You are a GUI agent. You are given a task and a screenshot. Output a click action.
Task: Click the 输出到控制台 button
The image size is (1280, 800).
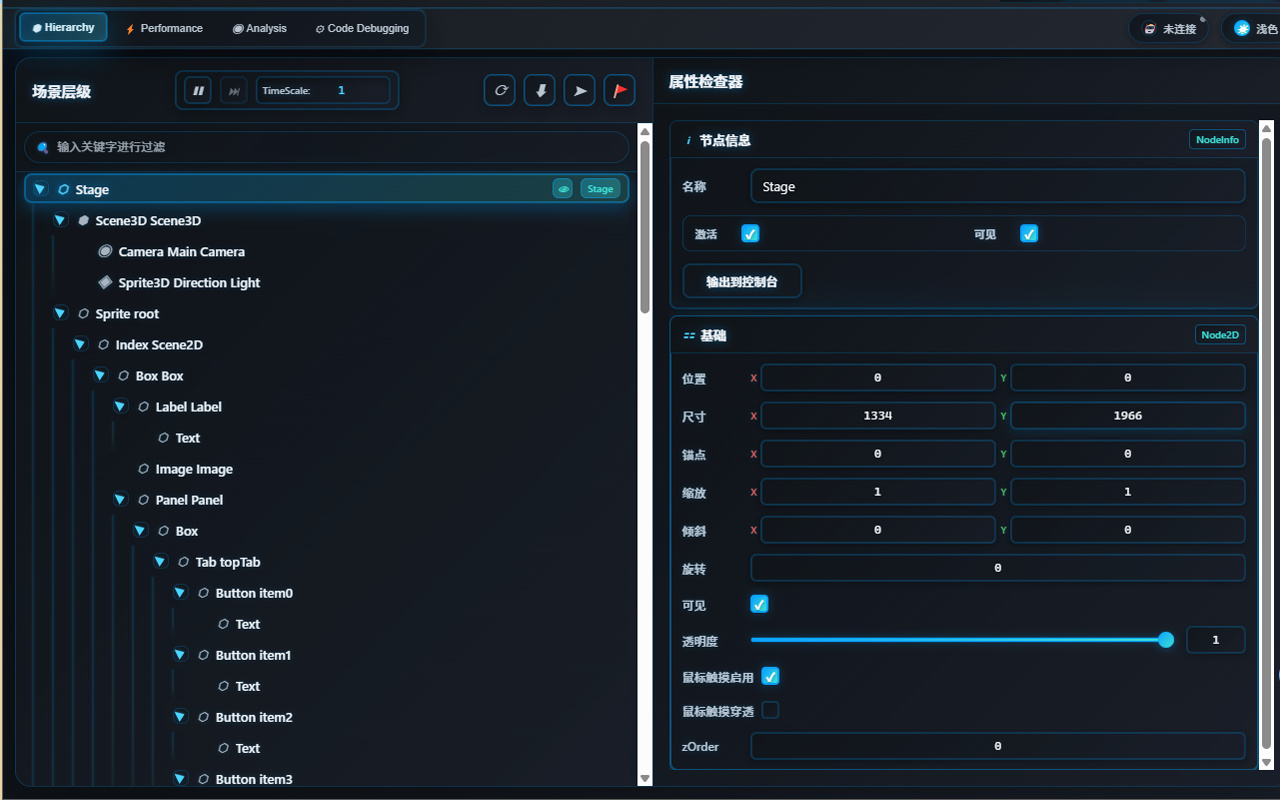click(742, 282)
